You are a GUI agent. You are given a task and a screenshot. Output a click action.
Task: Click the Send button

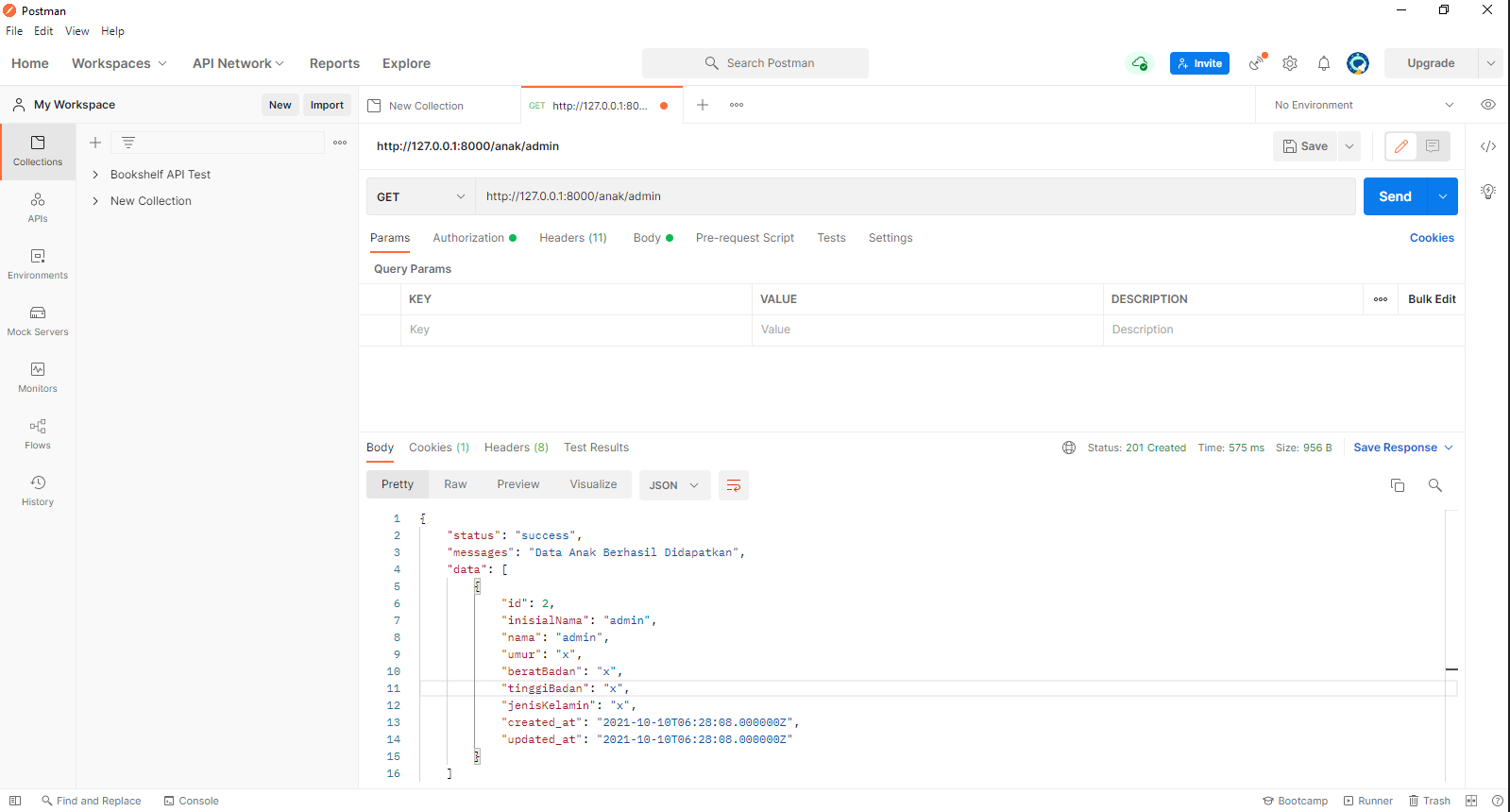tap(1395, 196)
